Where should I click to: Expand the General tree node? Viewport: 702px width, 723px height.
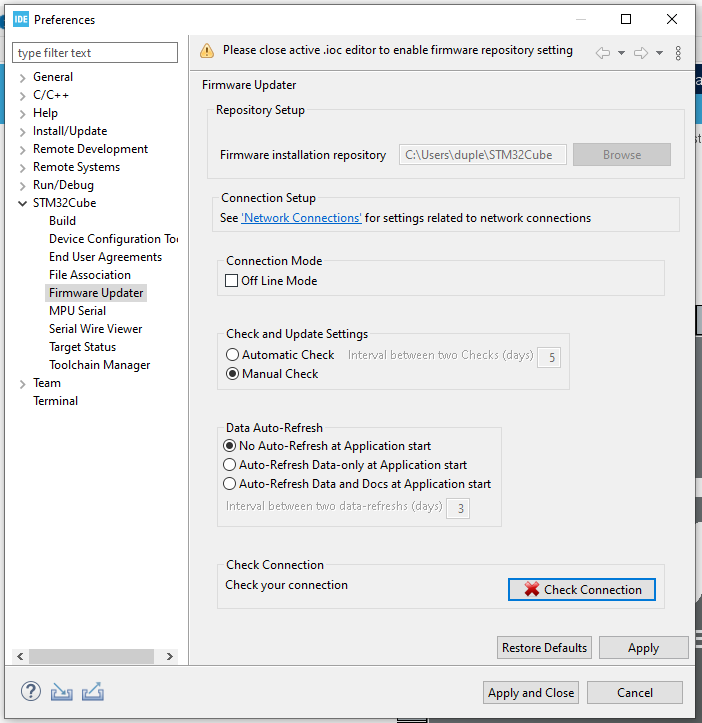point(22,78)
